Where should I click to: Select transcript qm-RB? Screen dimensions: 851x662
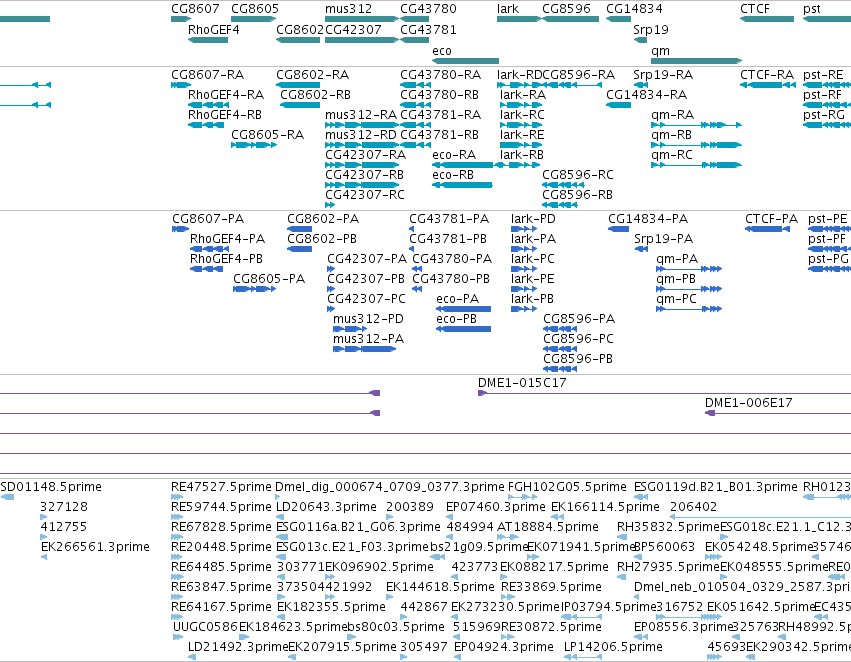pyautogui.click(x=696, y=145)
